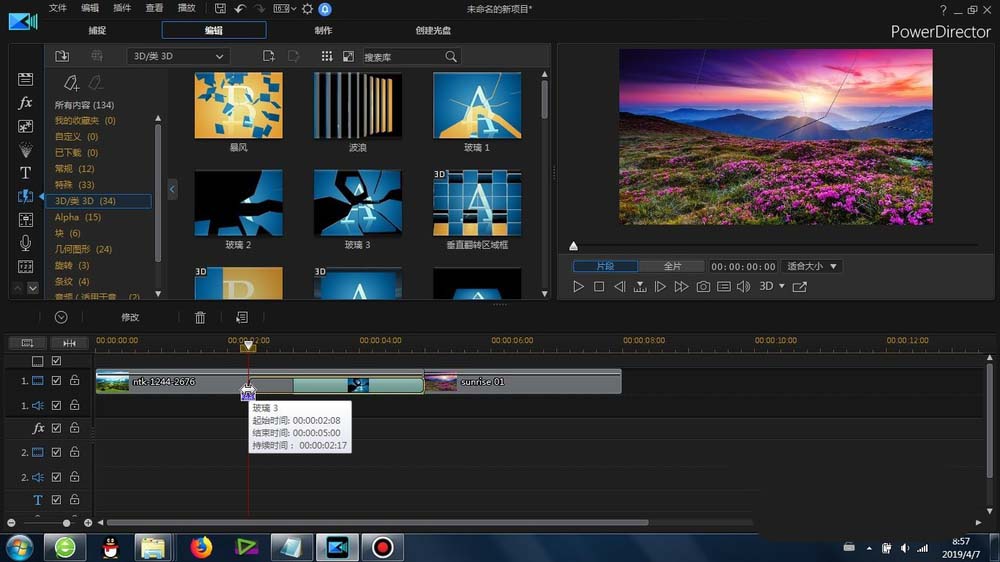This screenshot has width=1000, height=562.
Task: Toggle audio track 2 enable checkbox
Action: coord(56,477)
